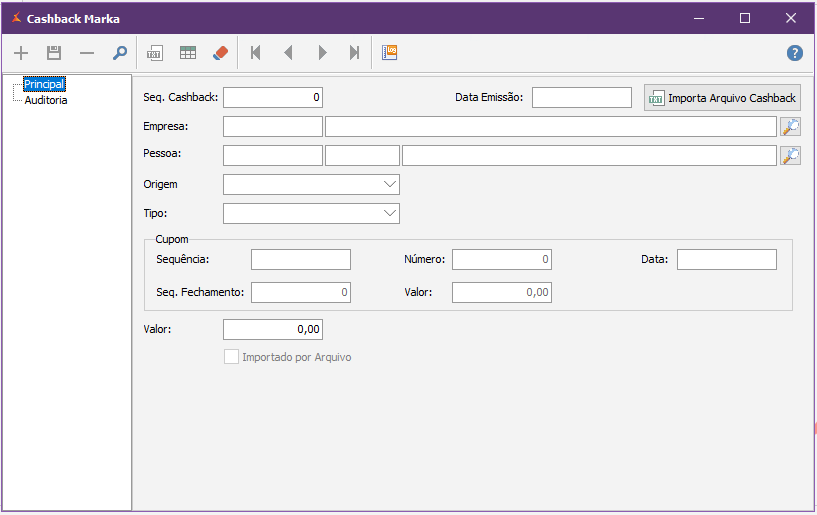Maximize the Cashback Marka window
817x515 pixels.
click(x=745, y=18)
